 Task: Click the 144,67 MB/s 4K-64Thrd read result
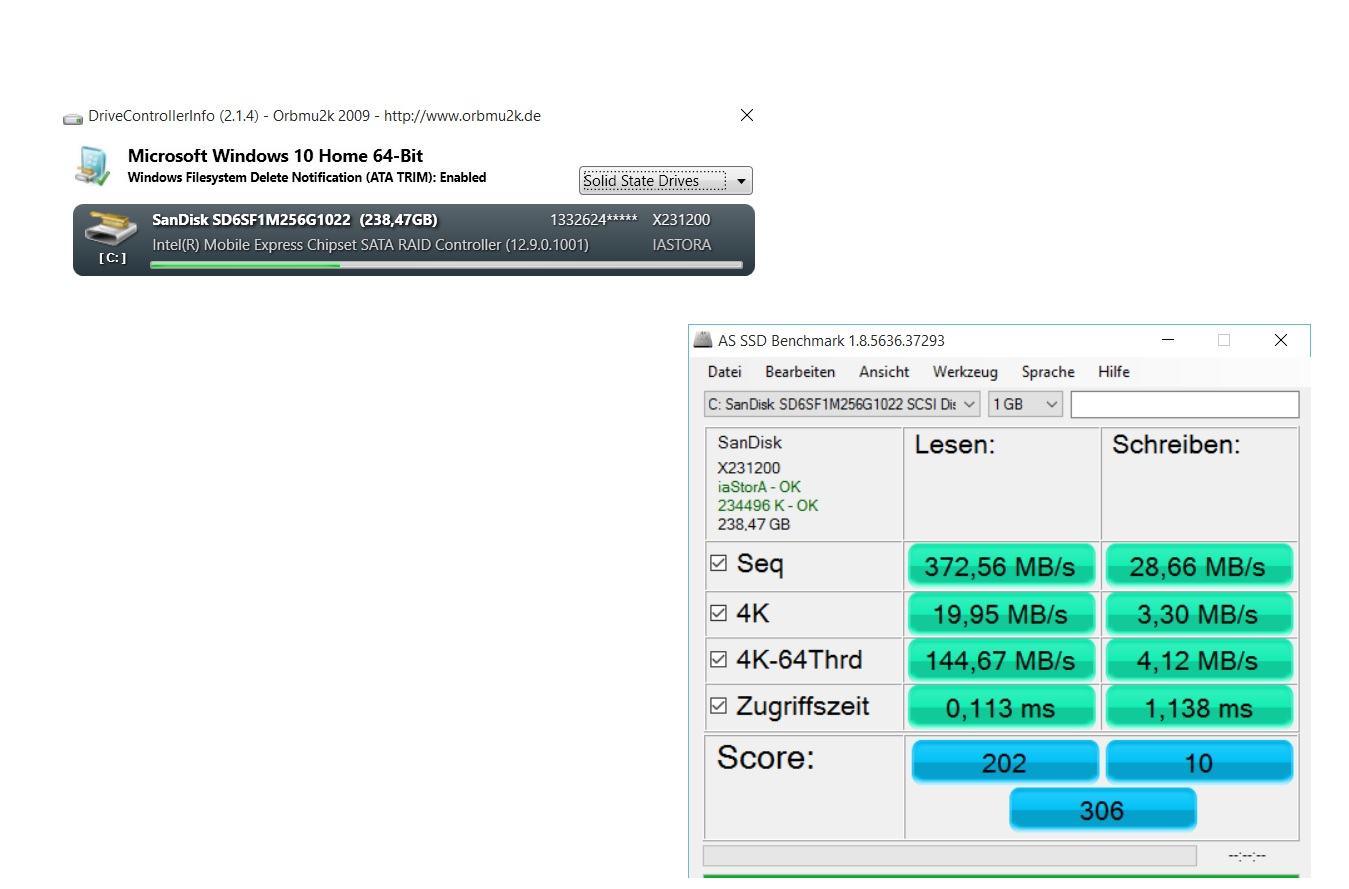click(x=1001, y=660)
